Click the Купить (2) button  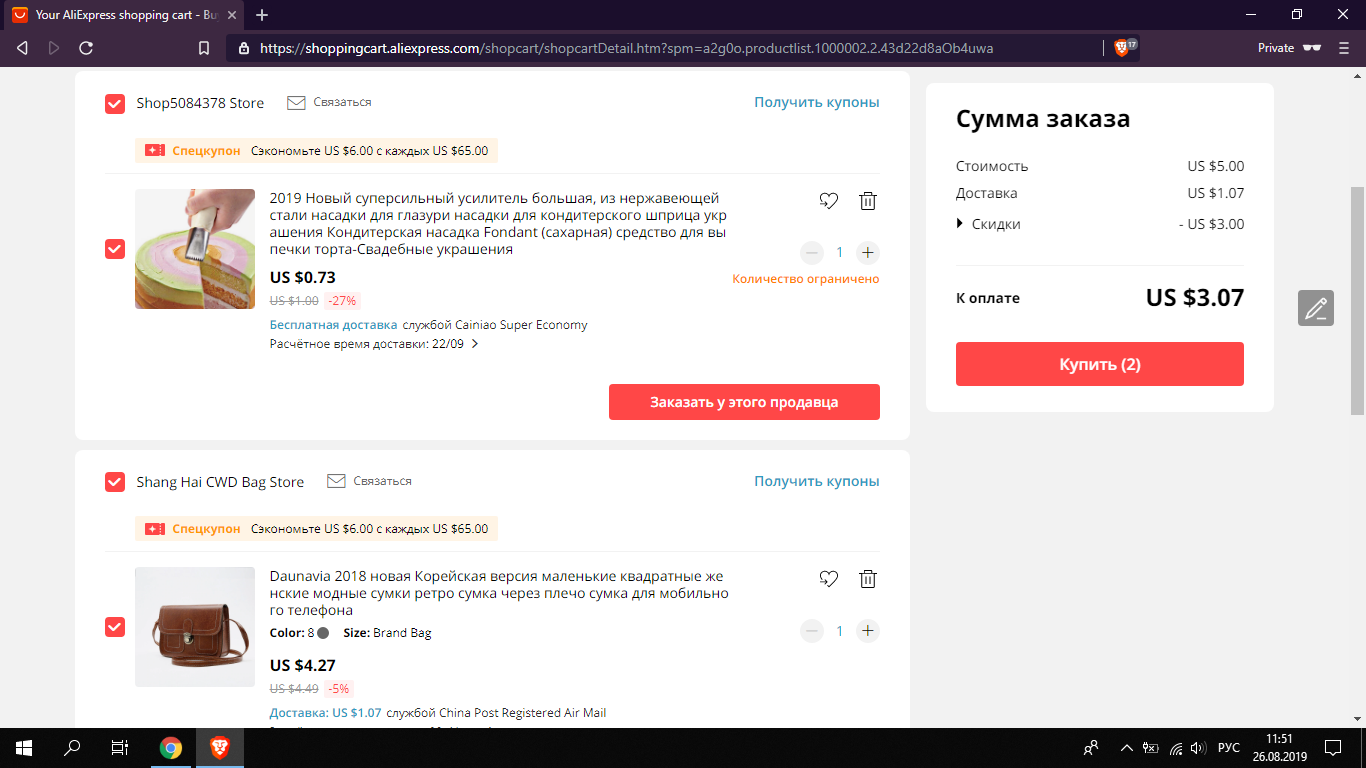tap(1100, 364)
